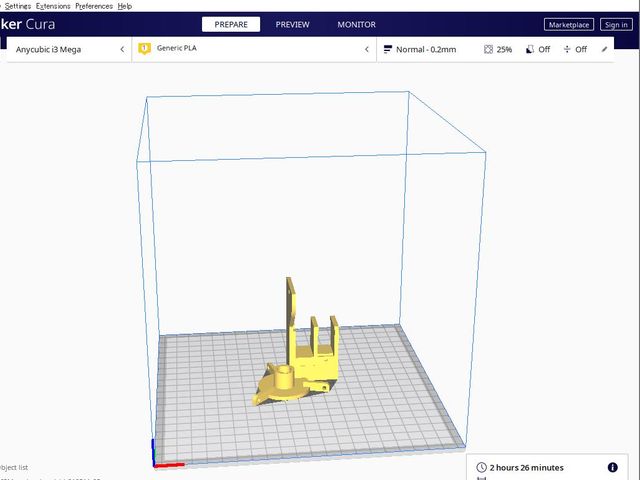
Task: Open the MONITOR stage tab
Action: point(357,24)
